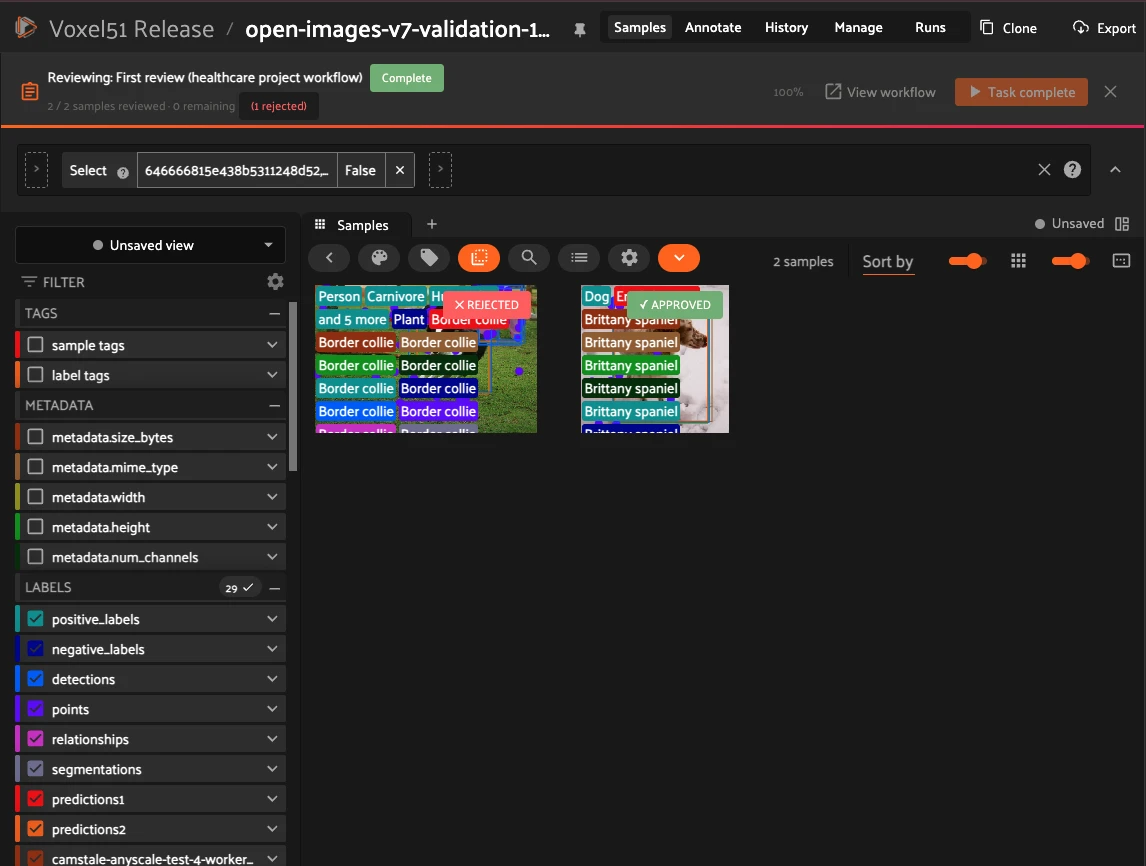Click the grid display options icon
Viewport: 1146px width, 866px height.
[1121, 261]
